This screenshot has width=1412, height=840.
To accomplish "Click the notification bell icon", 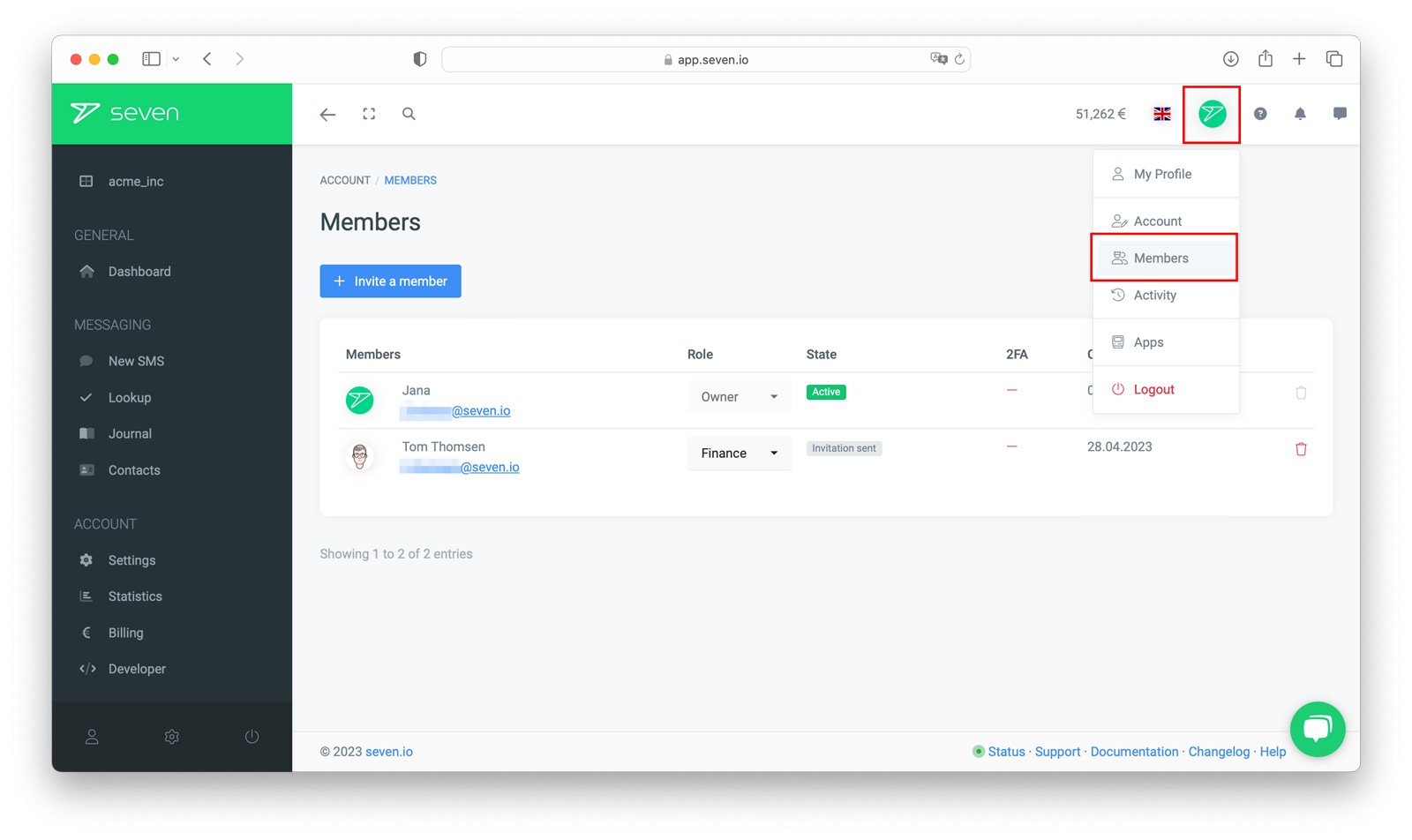I will 1300,114.
